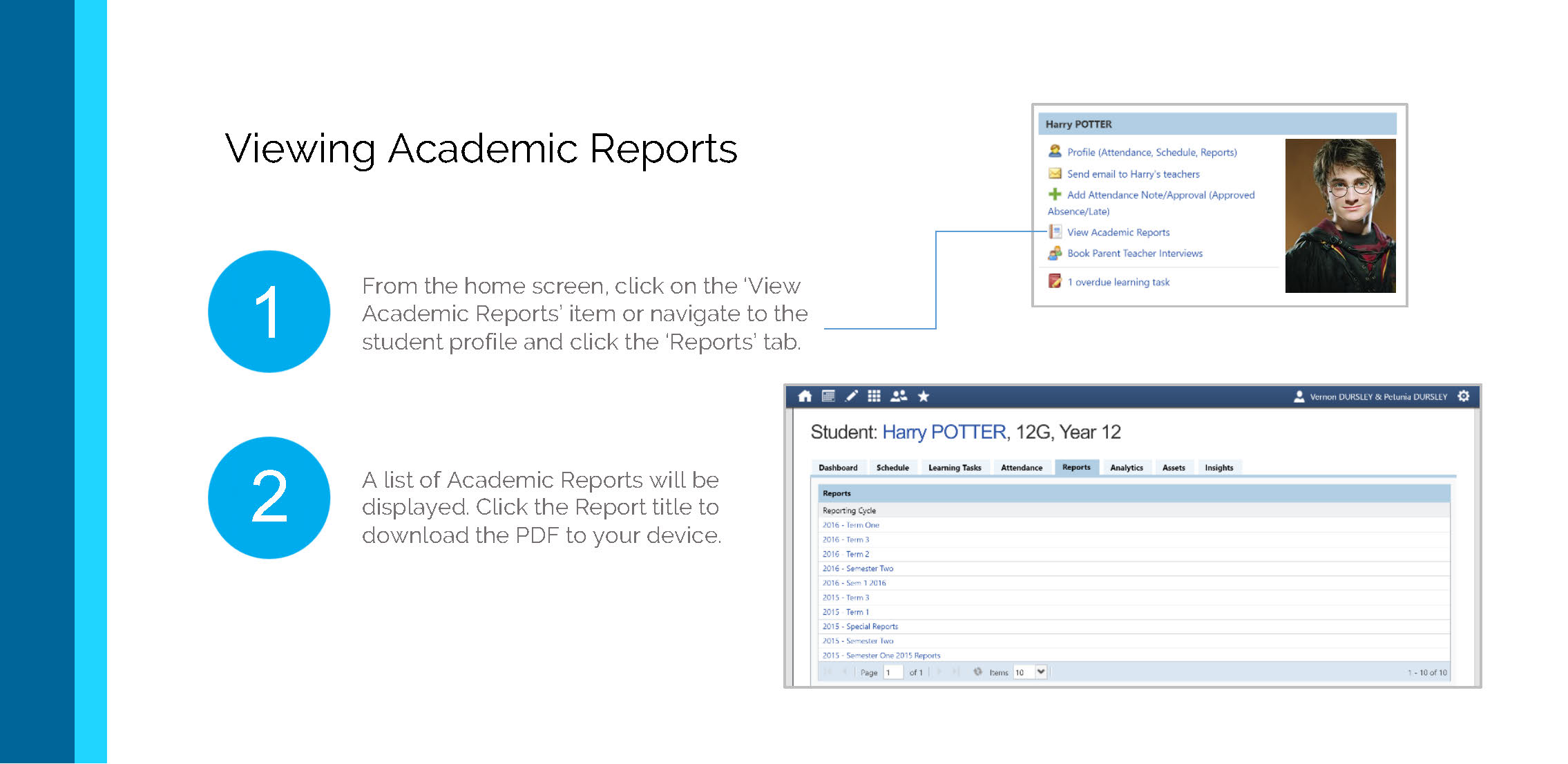This screenshot has width=1568, height=764.
Task: Click Harry Potter's profile photo
Action: 1340,216
